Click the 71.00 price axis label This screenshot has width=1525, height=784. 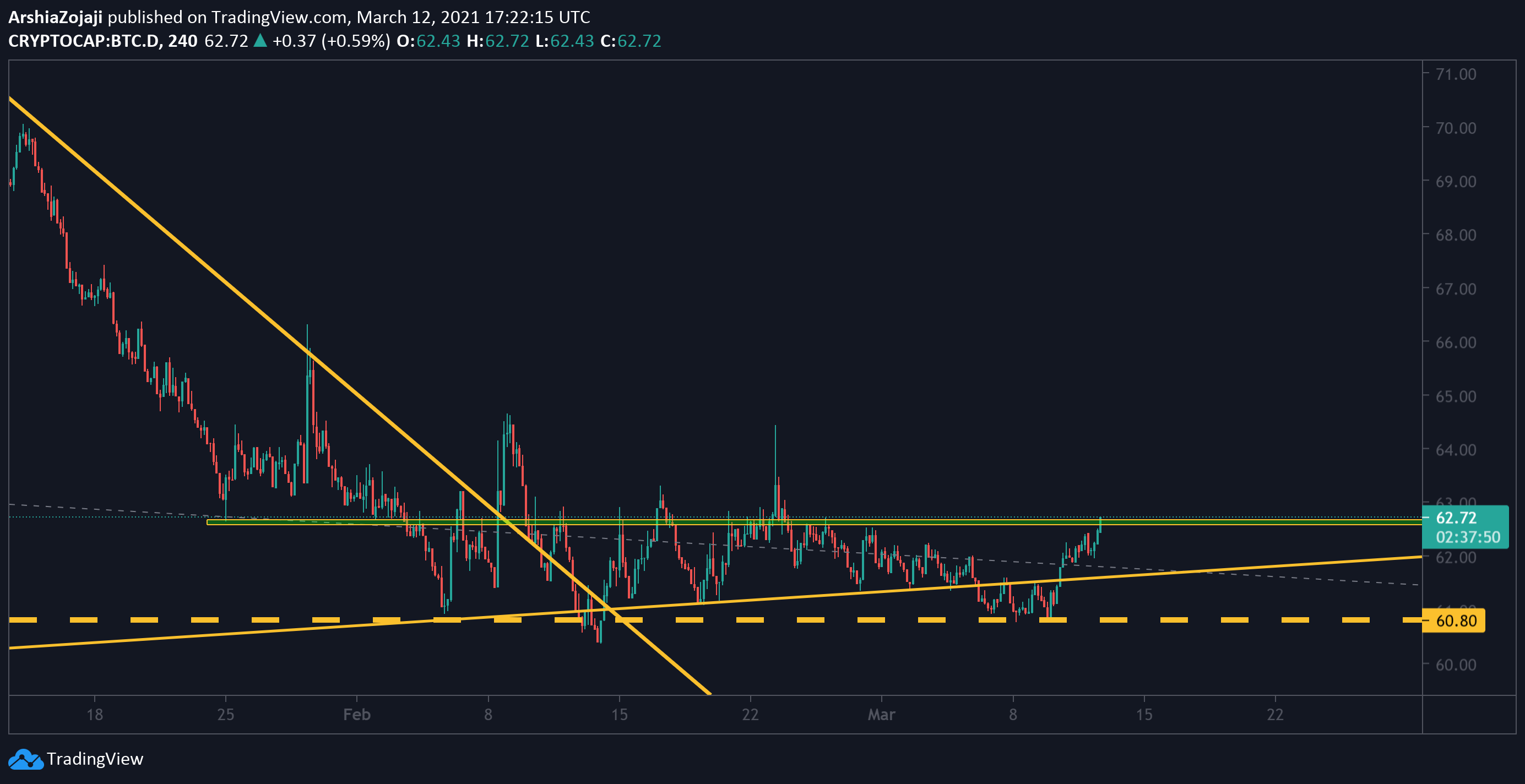pos(1456,74)
